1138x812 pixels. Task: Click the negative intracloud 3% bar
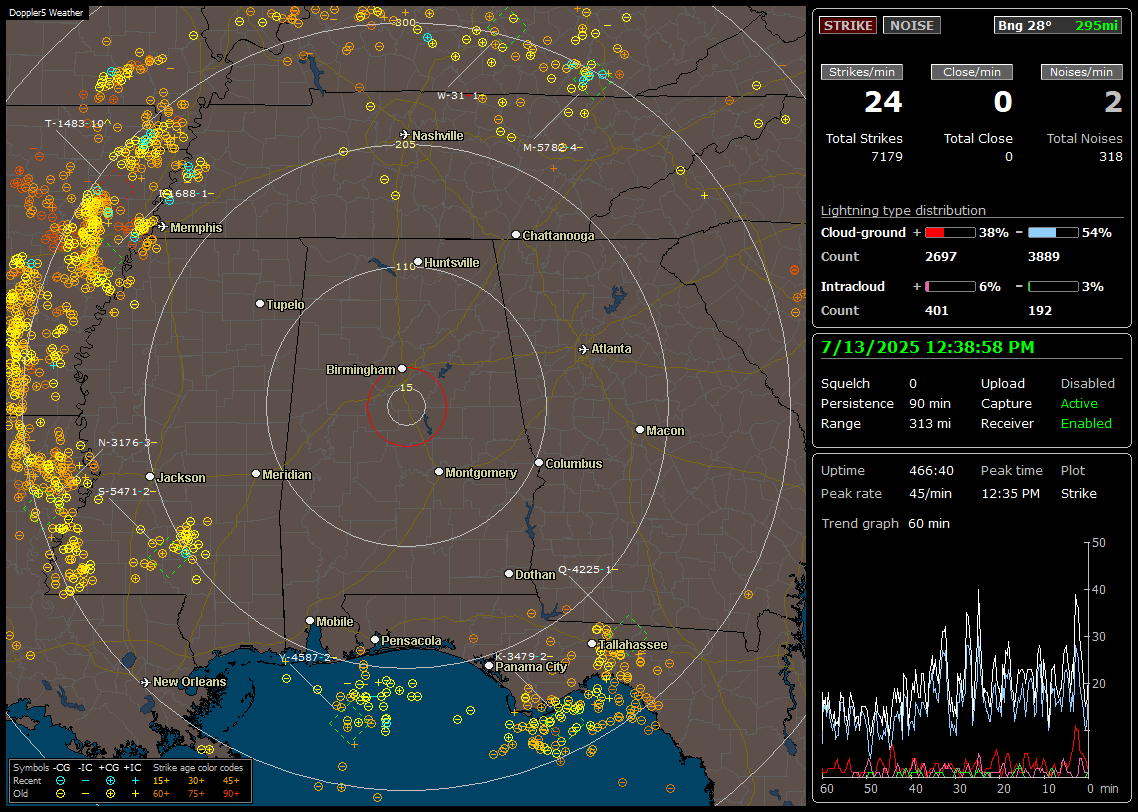(1053, 287)
